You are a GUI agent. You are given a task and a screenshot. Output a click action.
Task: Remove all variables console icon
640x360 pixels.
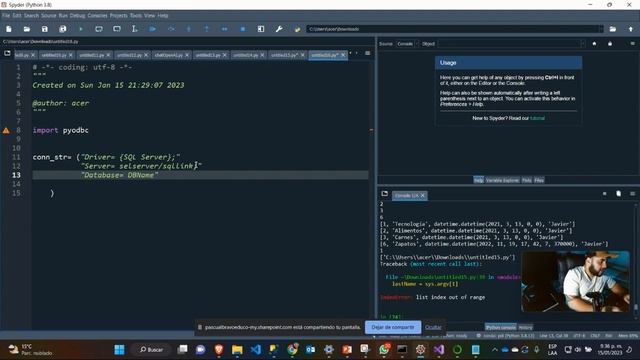click(618, 194)
